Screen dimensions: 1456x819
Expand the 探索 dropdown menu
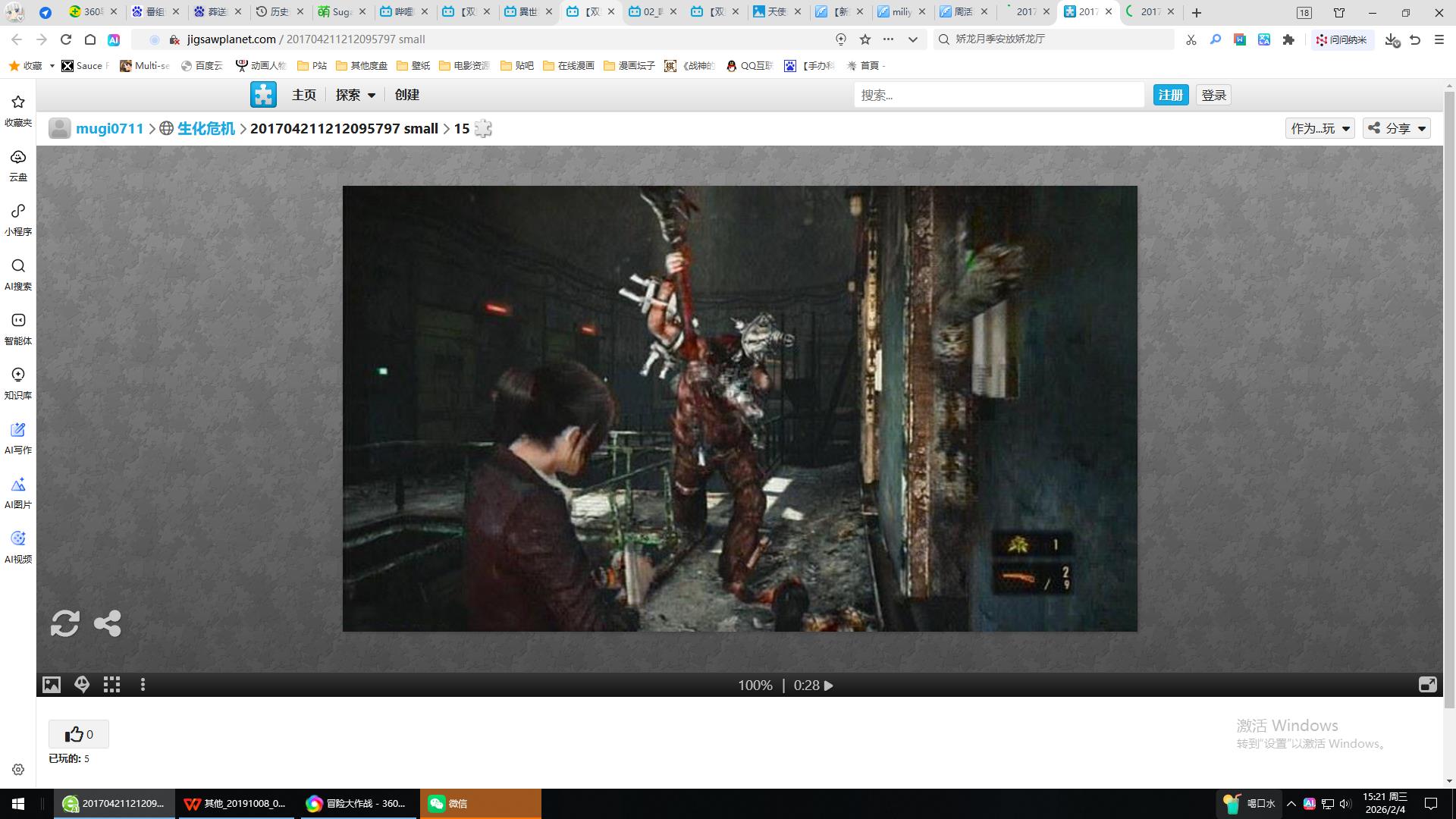[x=356, y=95]
